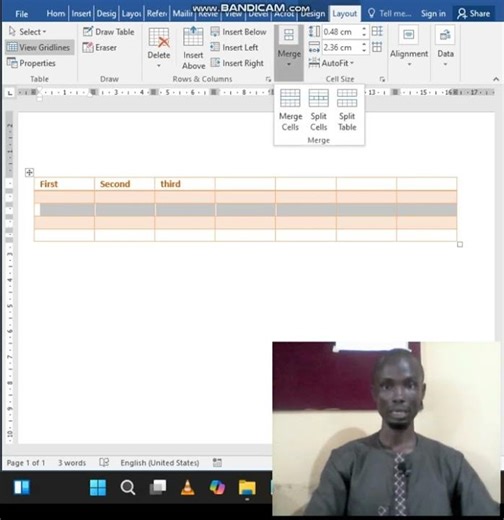Toggle View Gridlines

coord(39,47)
